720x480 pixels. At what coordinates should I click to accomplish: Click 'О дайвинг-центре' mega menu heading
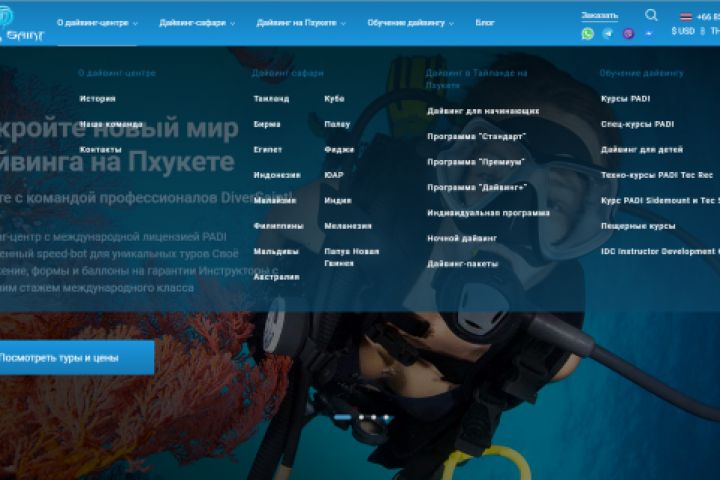point(117,73)
